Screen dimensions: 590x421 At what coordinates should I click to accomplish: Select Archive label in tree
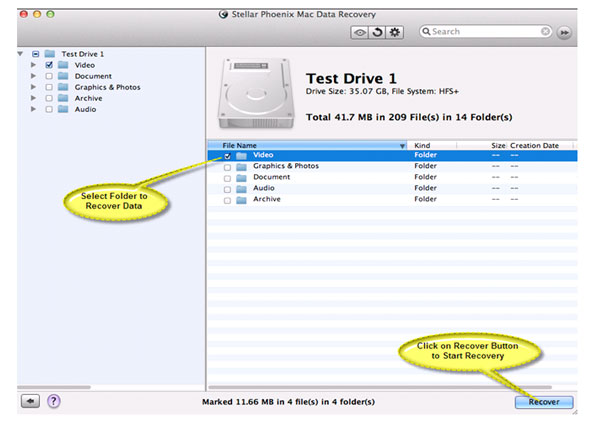[x=88, y=98]
